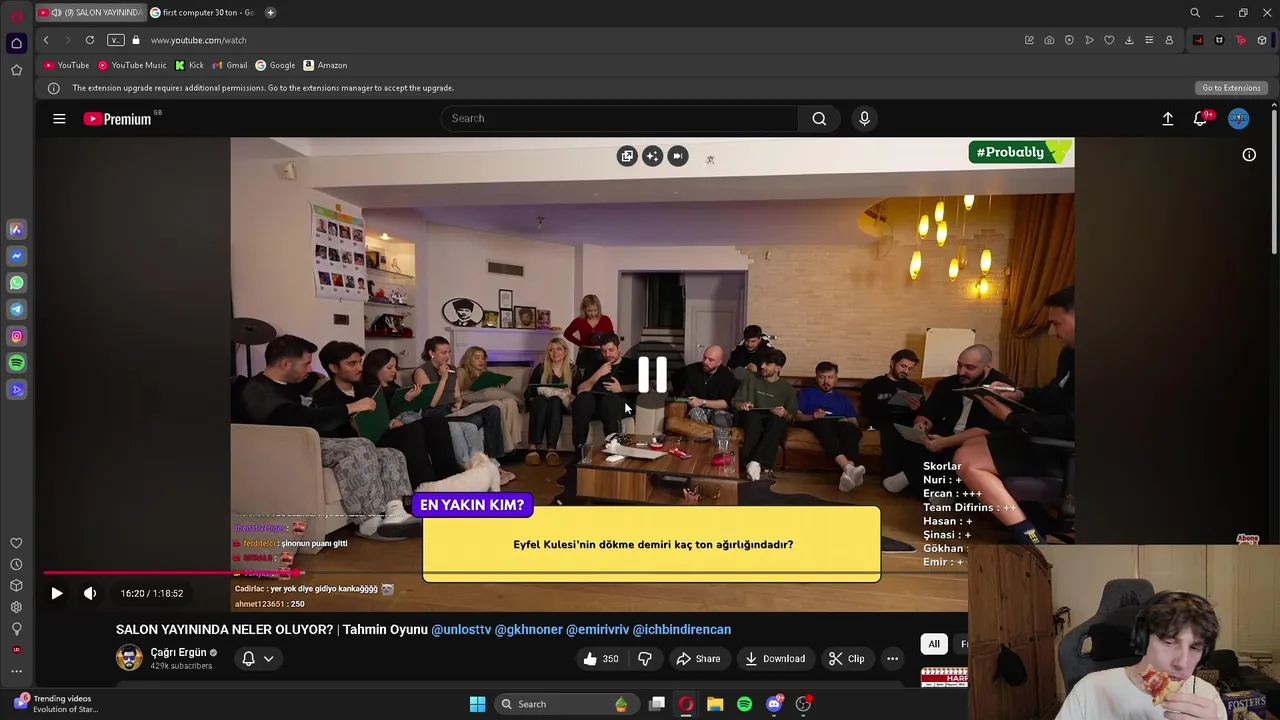
Task: Open YouTube Music bookmark
Action: pos(132,65)
